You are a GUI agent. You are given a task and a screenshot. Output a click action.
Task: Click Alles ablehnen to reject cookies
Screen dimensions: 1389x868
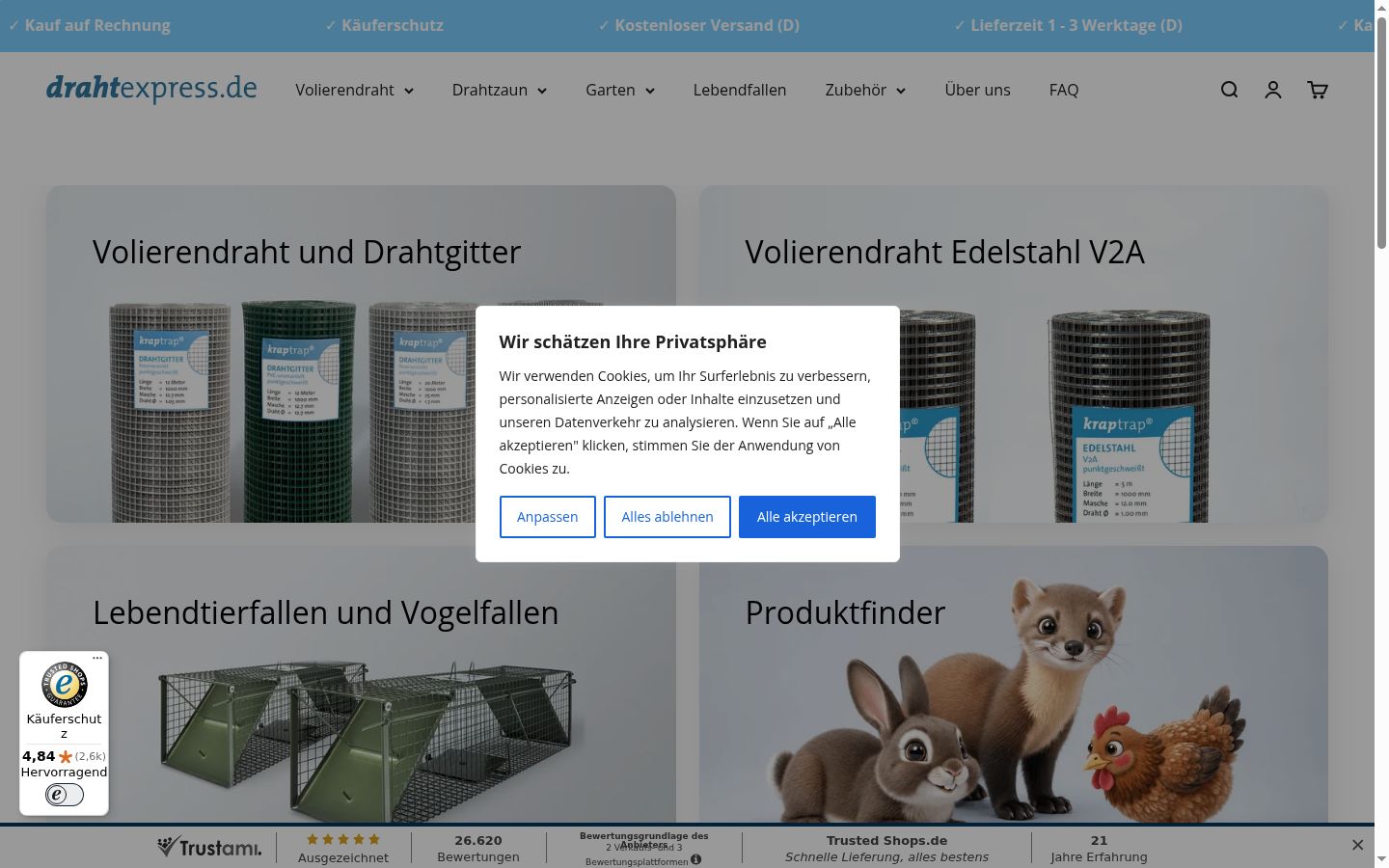667,517
